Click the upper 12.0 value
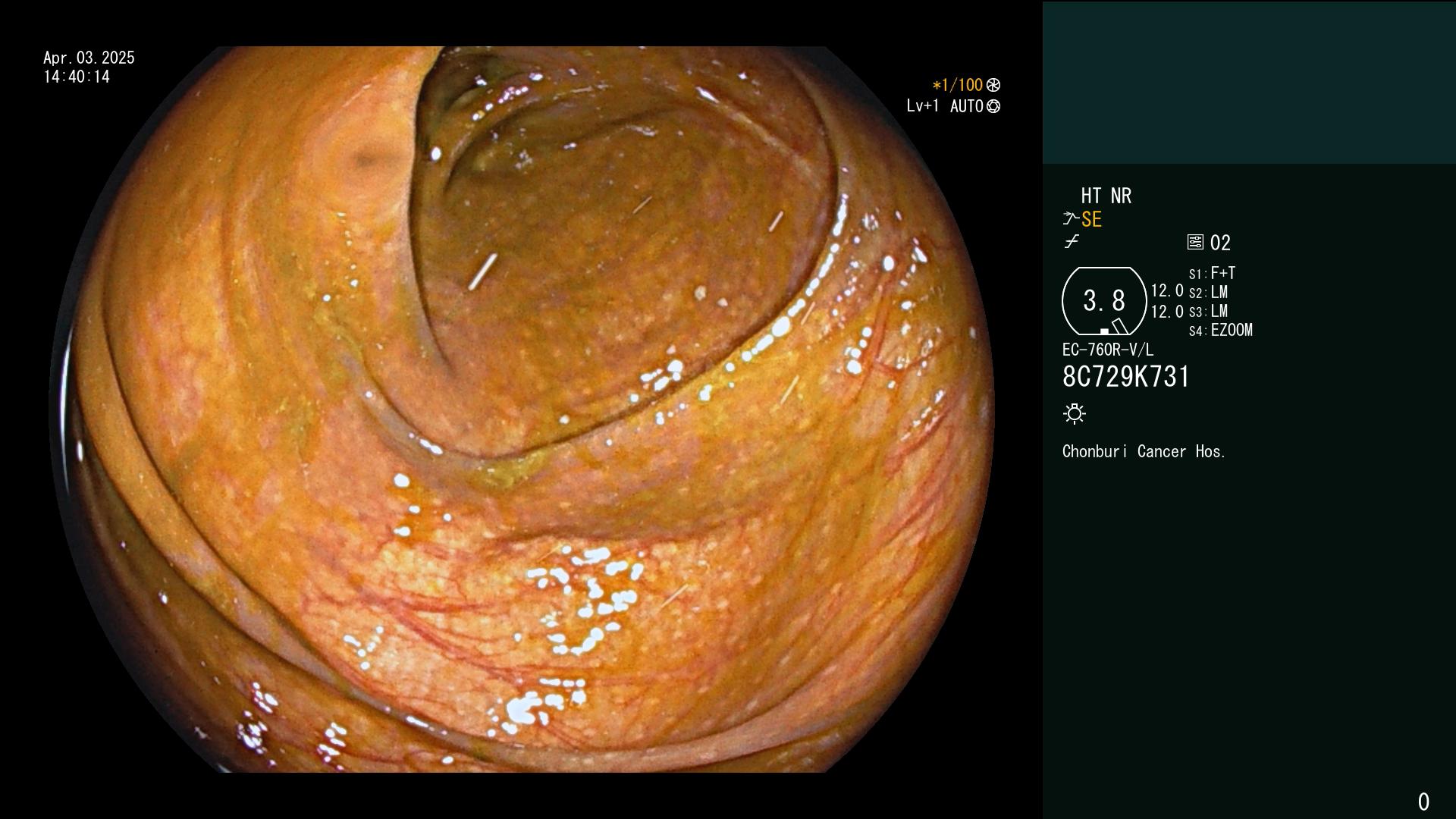 tap(1167, 290)
